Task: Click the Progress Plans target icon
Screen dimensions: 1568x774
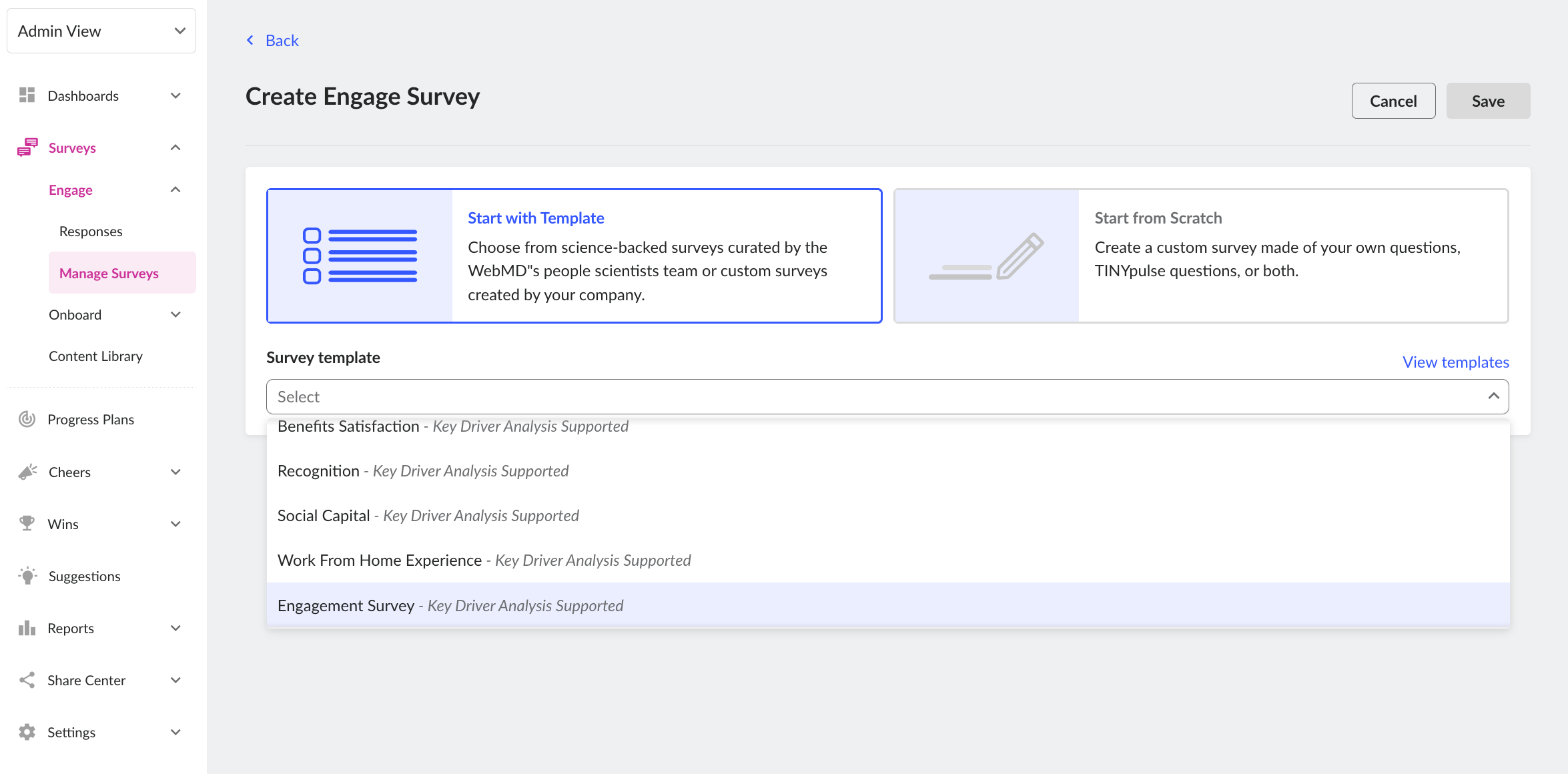Action: click(x=27, y=419)
